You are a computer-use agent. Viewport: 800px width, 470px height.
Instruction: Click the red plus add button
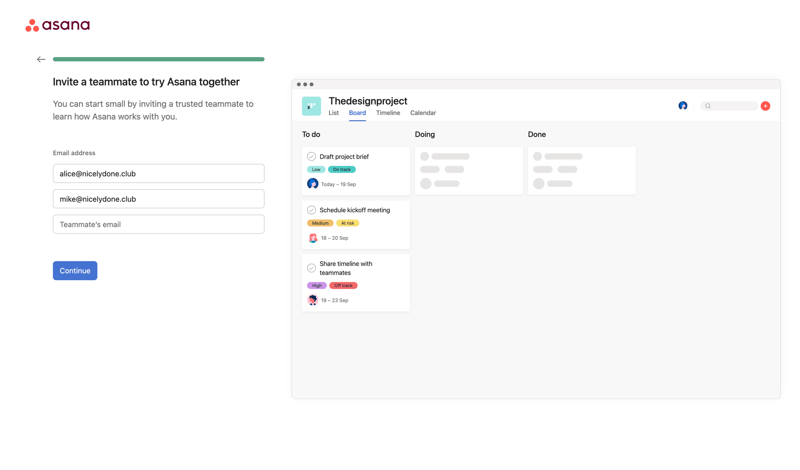[x=765, y=106]
